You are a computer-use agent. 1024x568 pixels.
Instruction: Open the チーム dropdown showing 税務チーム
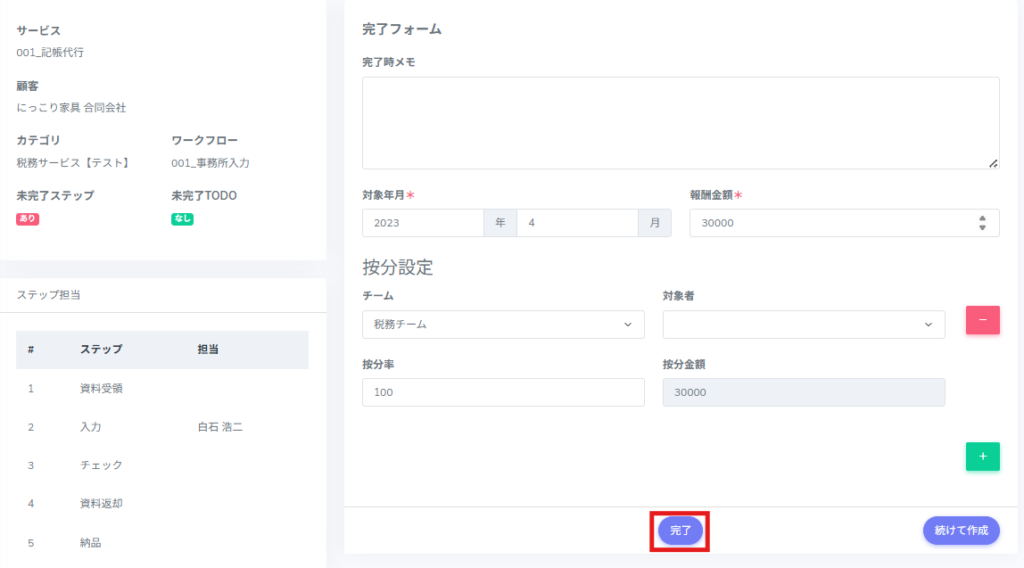coord(502,324)
